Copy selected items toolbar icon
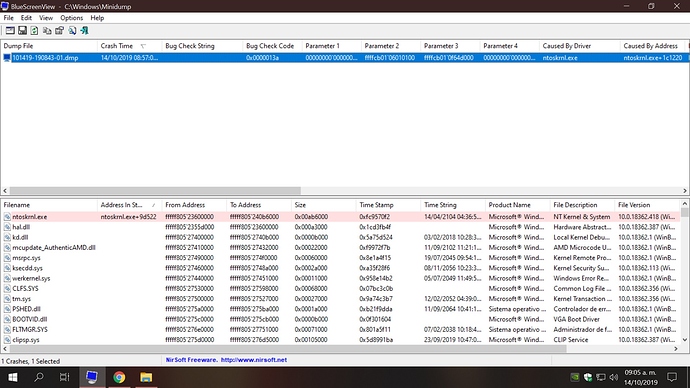The height and width of the screenshot is (388, 690). (x=47, y=30)
